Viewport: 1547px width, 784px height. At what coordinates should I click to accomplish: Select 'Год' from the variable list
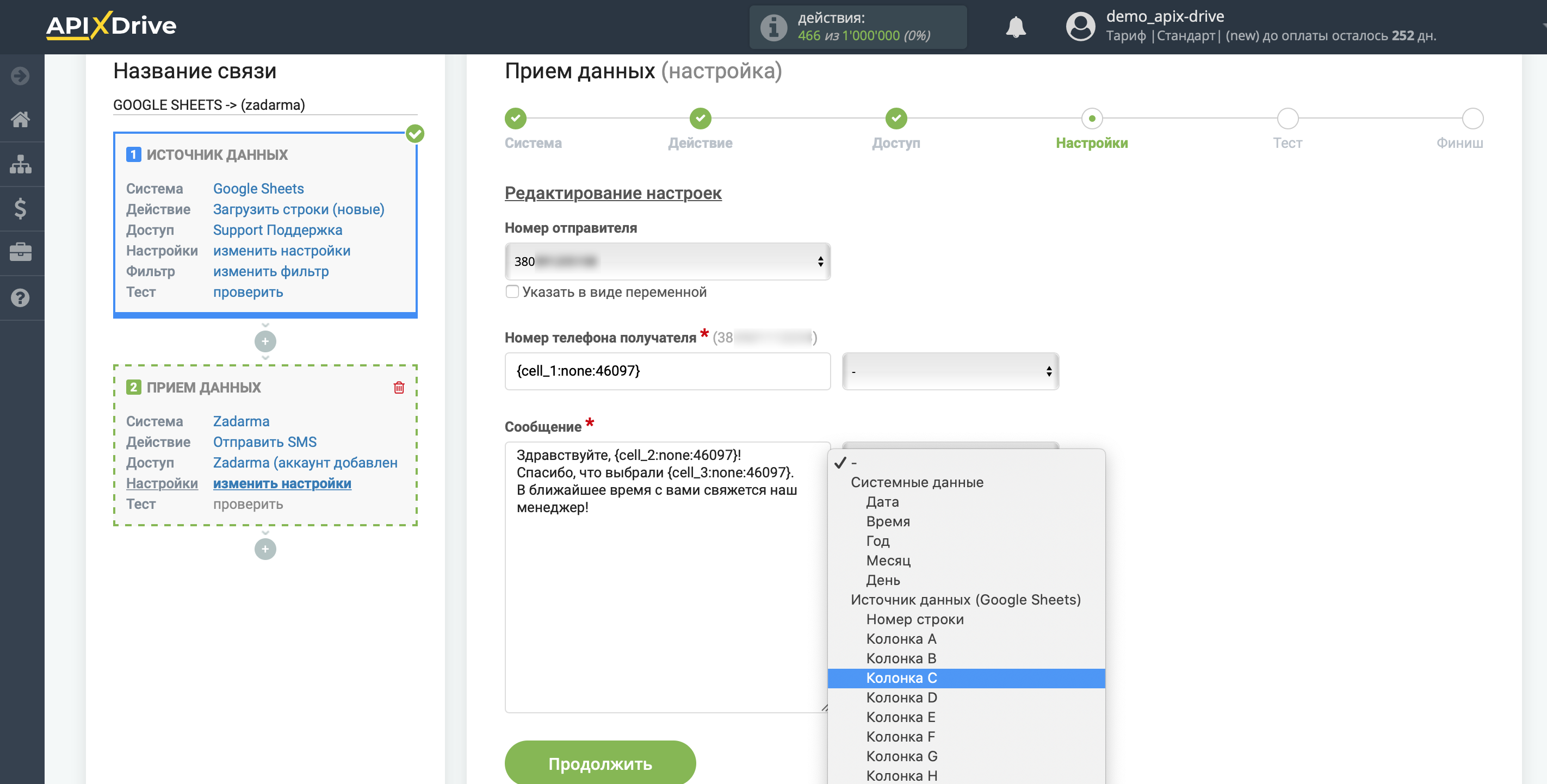pyautogui.click(x=966, y=541)
